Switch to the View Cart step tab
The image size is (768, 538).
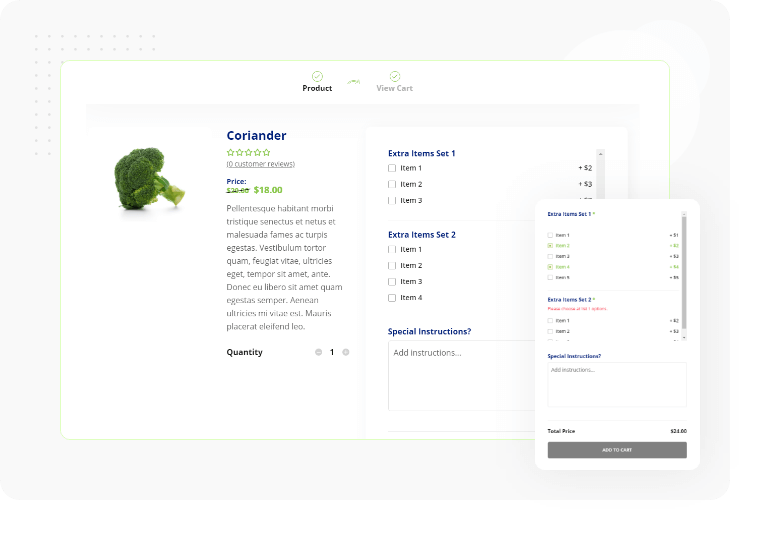pos(394,88)
